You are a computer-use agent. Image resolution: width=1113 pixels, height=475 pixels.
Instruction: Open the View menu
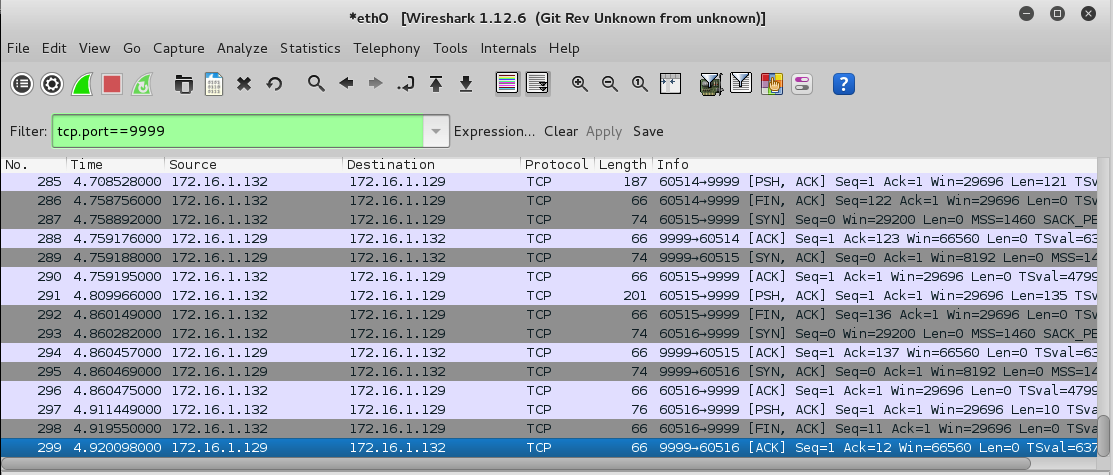click(94, 48)
